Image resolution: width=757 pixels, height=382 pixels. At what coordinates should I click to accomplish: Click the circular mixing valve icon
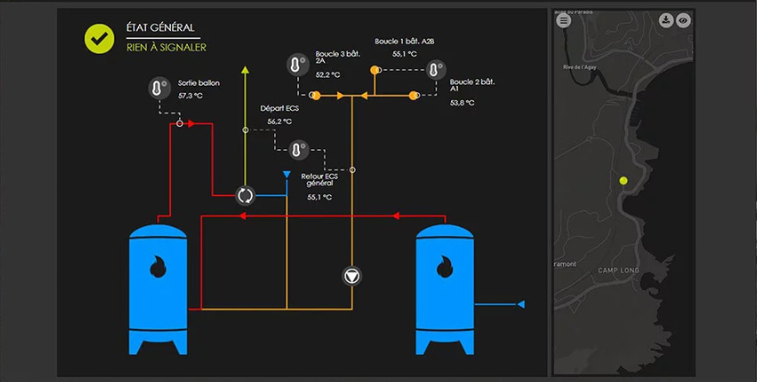click(245, 196)
